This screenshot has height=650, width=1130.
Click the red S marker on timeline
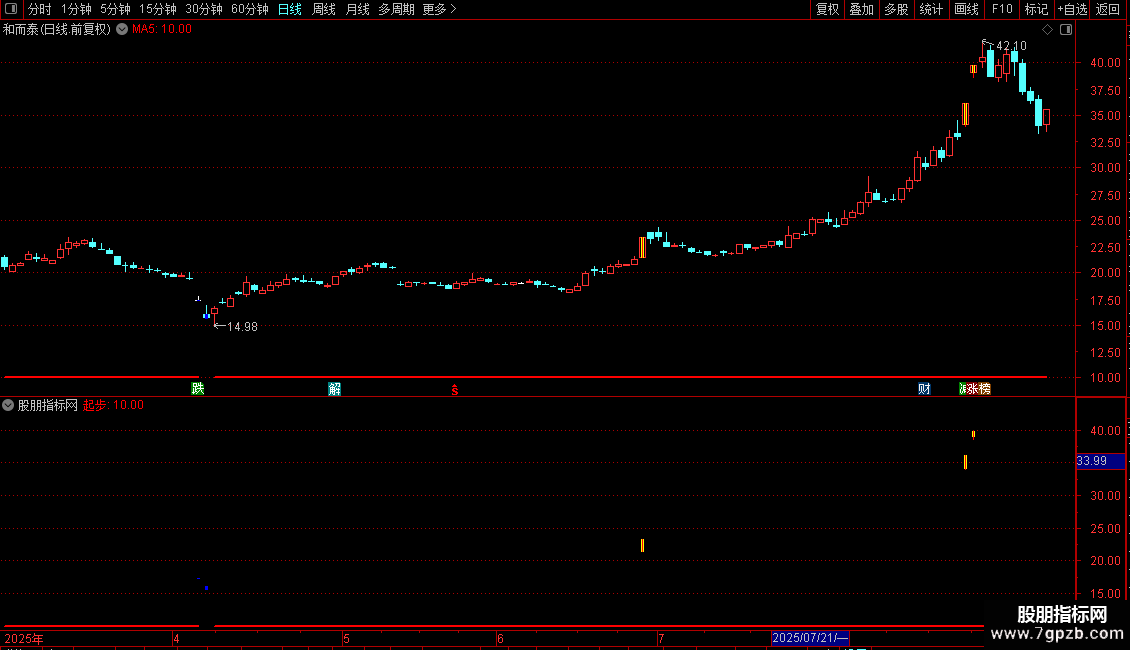click(x=455, y=390)
